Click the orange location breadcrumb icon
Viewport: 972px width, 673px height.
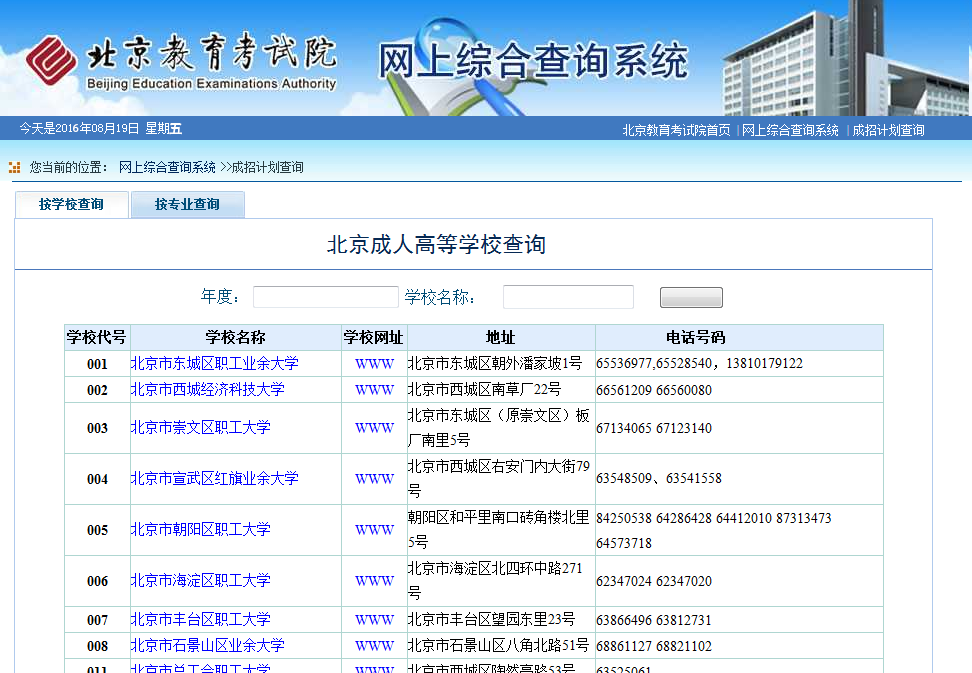(14, 167)
